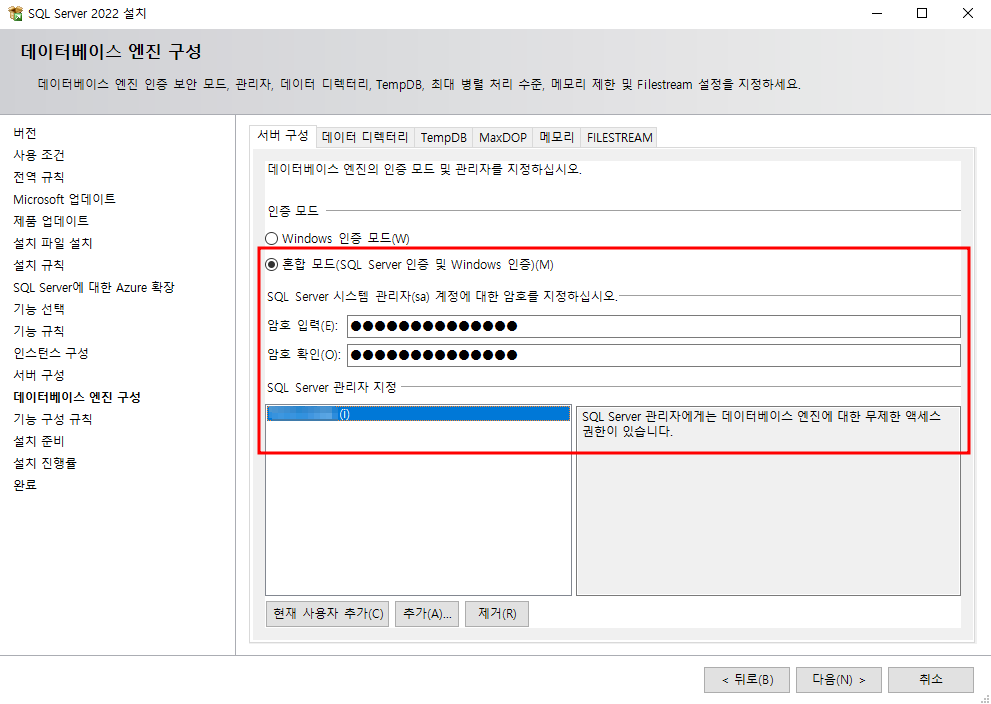Open the 데이터 디렉터리 tab
991x704 pixels.
coord(365,137)
